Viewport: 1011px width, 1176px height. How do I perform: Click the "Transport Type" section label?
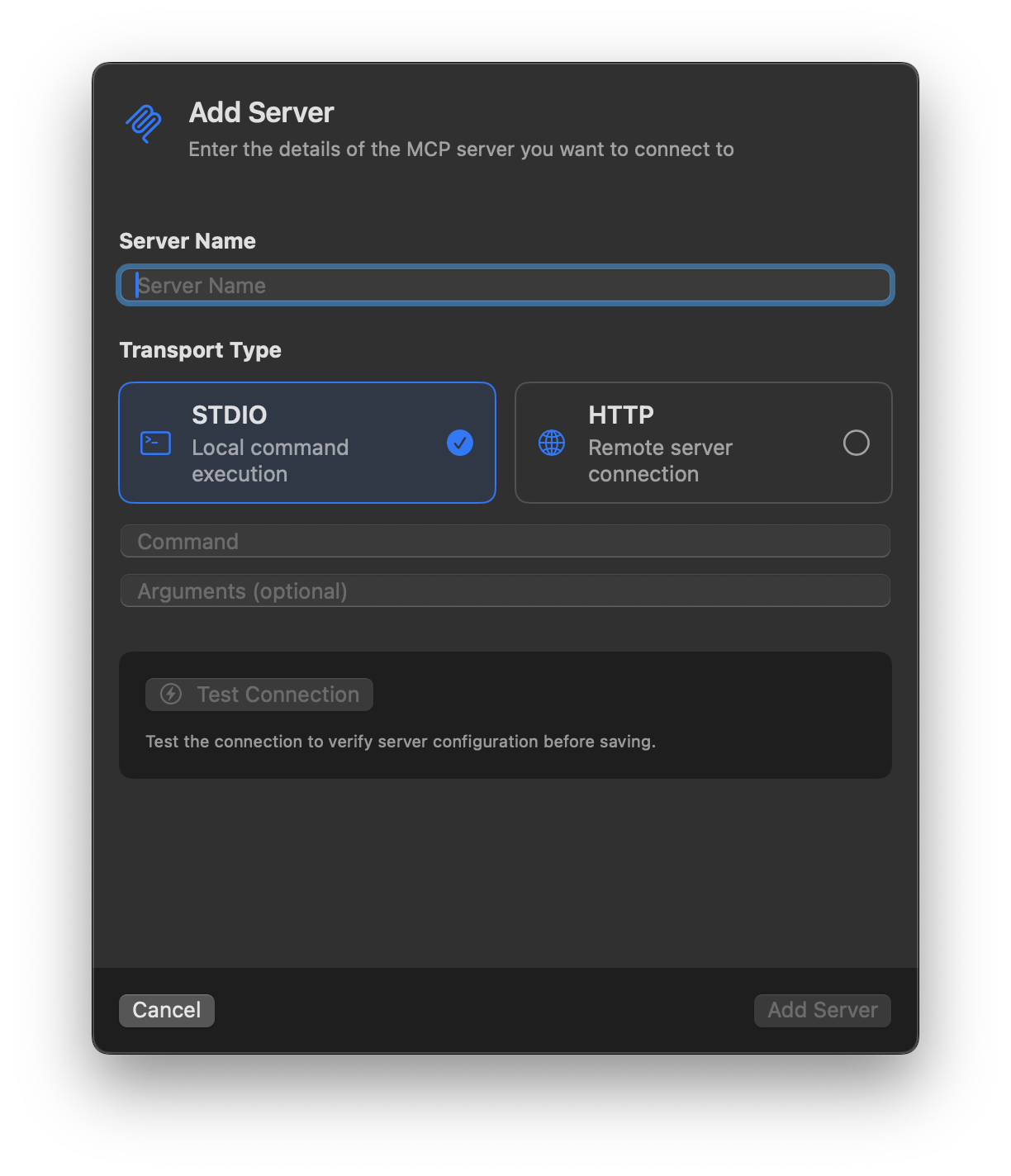[x=201, y=350]
